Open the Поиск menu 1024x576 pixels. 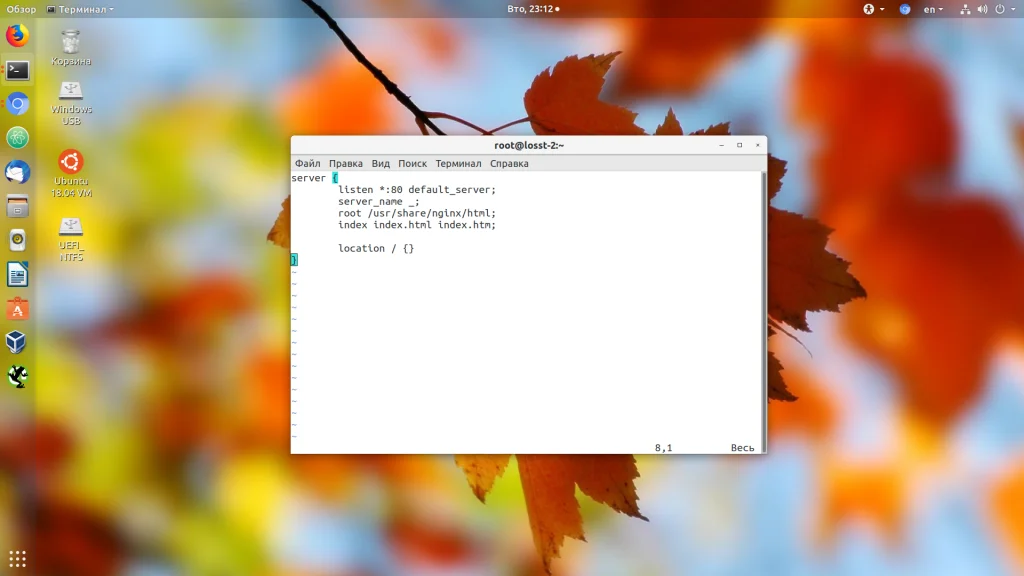pyautogui.click(x=412, y=163)
